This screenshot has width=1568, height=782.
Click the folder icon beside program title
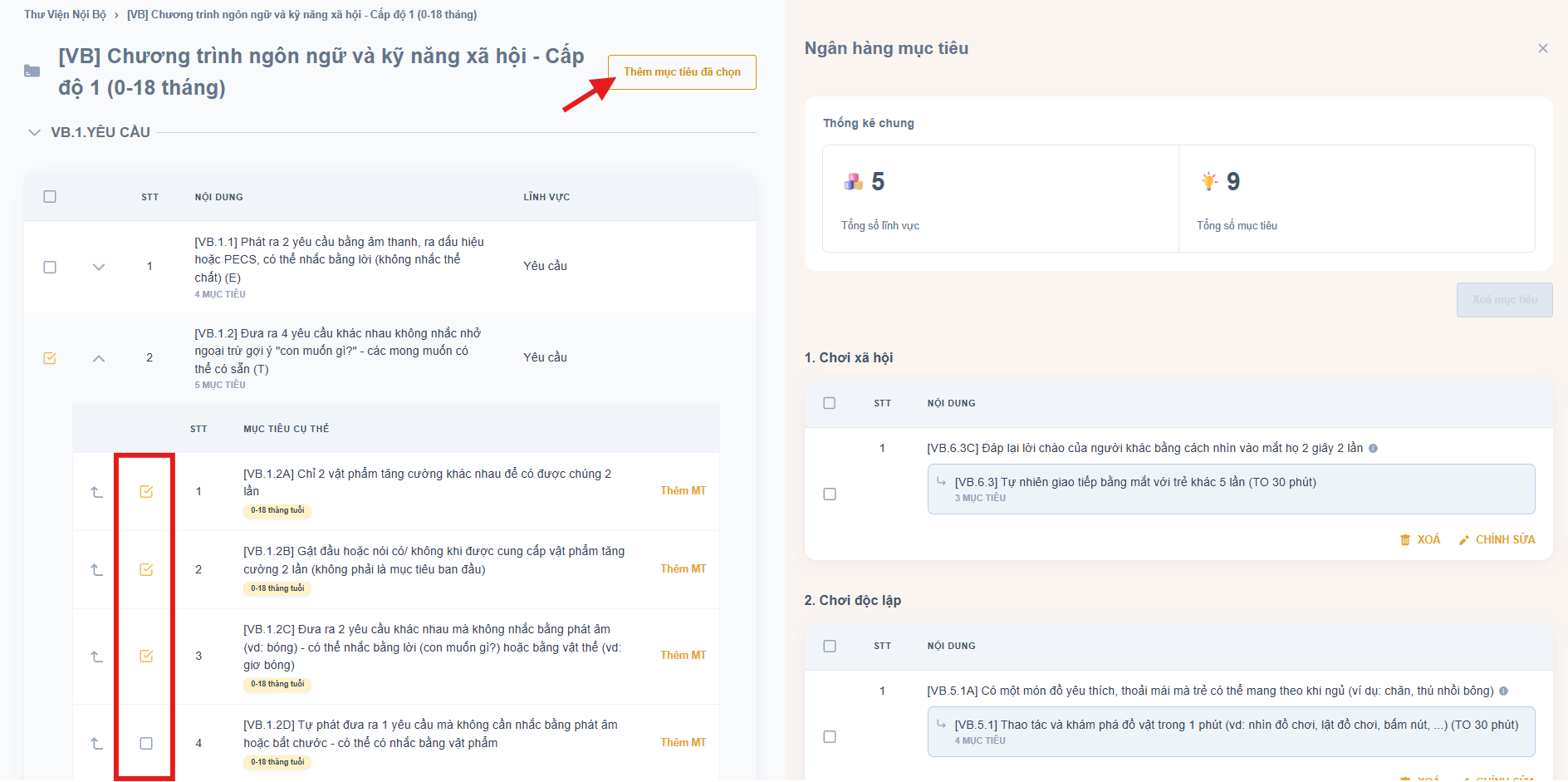[x=32, y=71]
